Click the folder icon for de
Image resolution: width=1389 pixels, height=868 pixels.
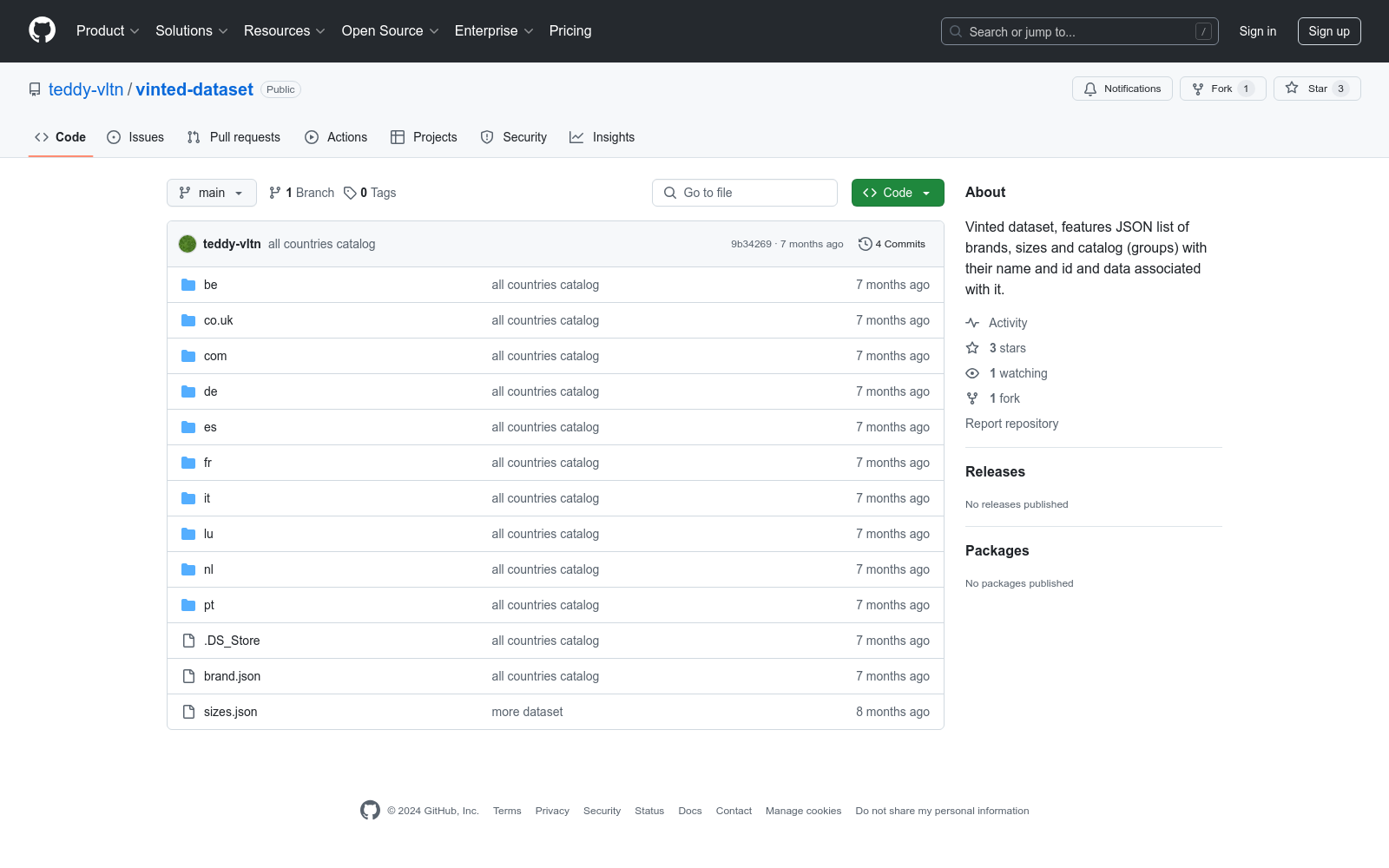coord(188,391)
